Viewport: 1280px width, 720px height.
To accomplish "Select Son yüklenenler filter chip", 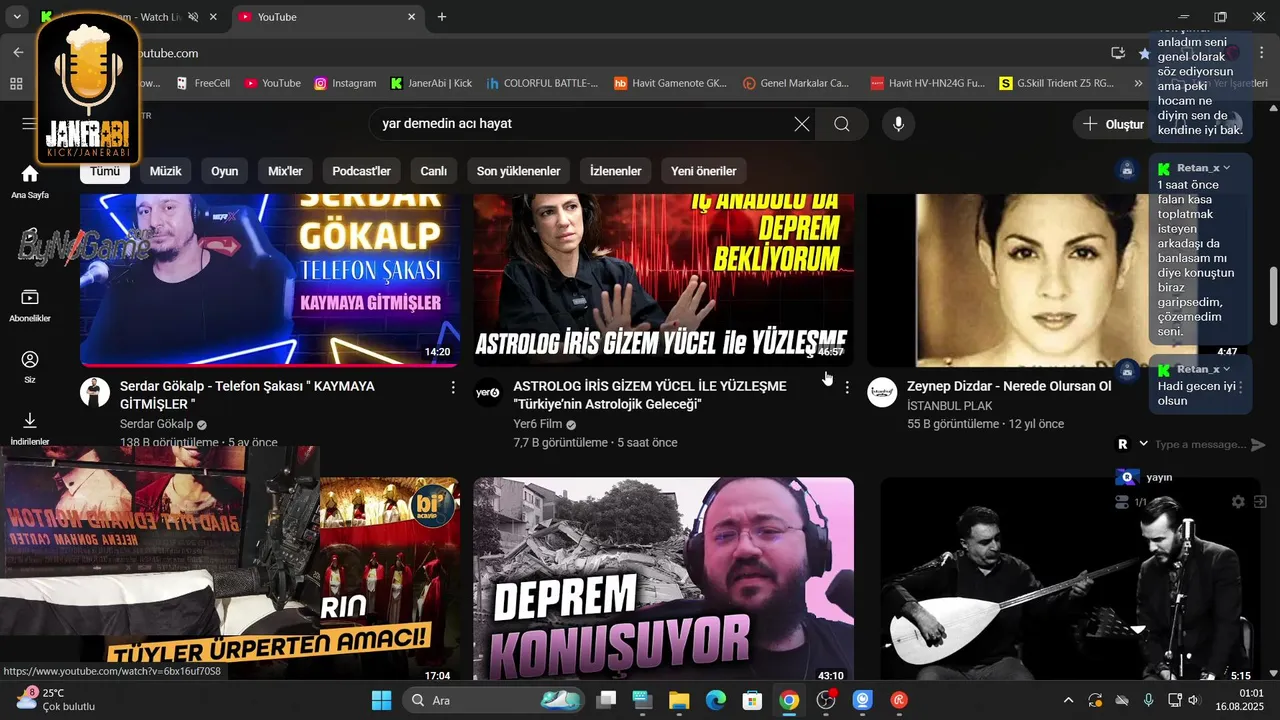I will [x=518, y=171].
